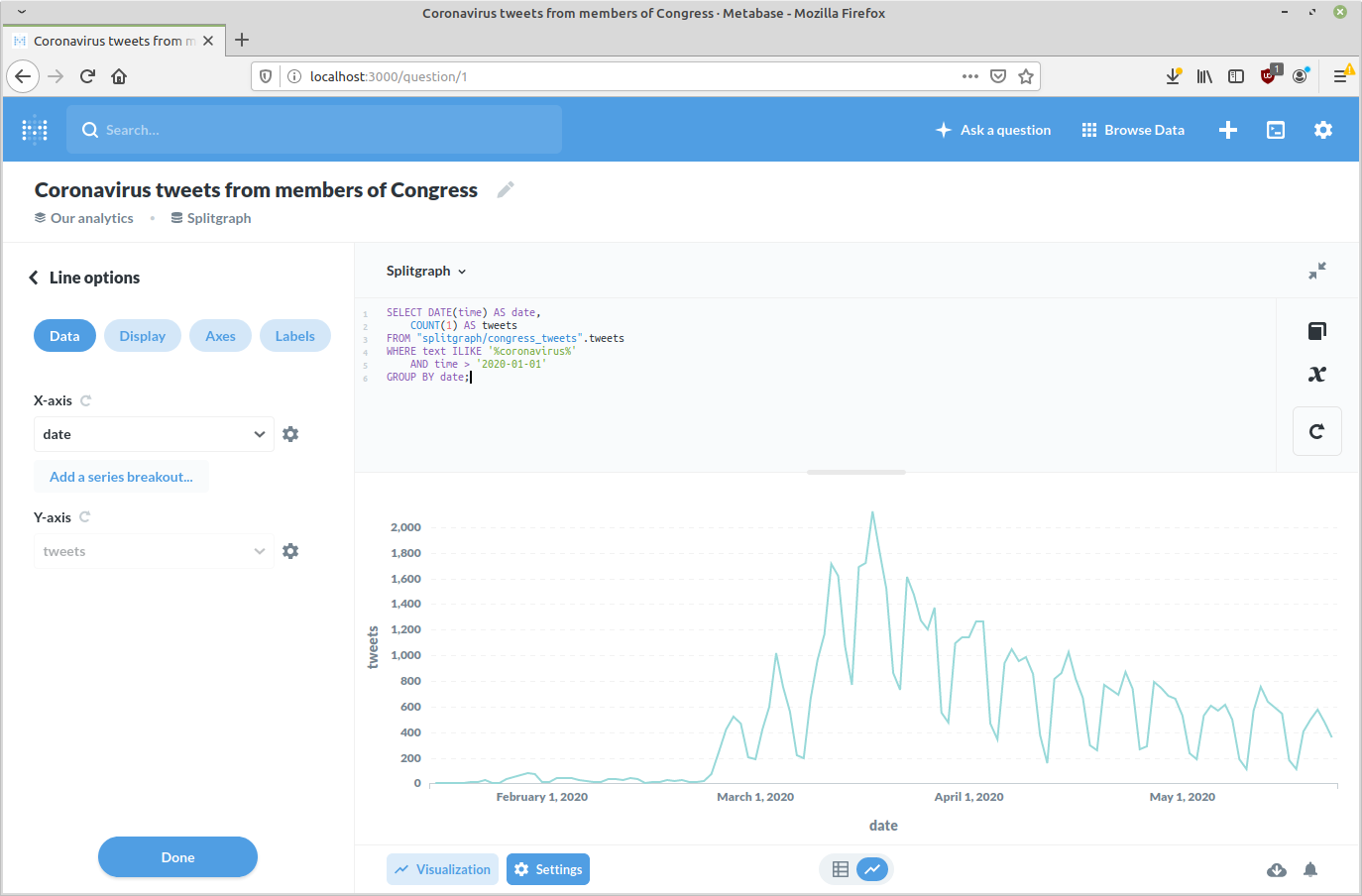The image size is (1362, 896).
Task: Switch to table view toggle
Action: pyautogui.click(x=841, y=869)
